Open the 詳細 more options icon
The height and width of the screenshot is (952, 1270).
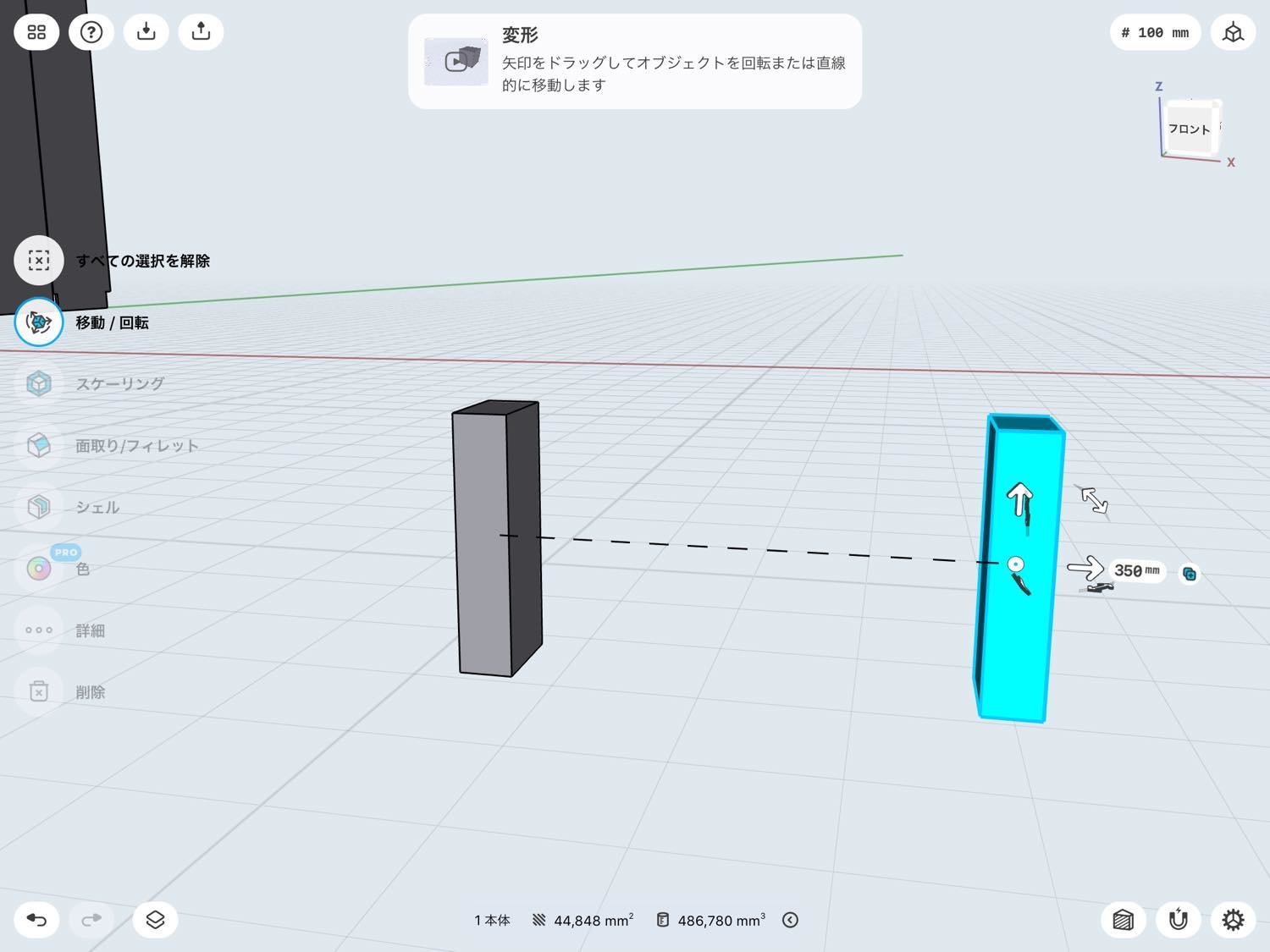39,630
